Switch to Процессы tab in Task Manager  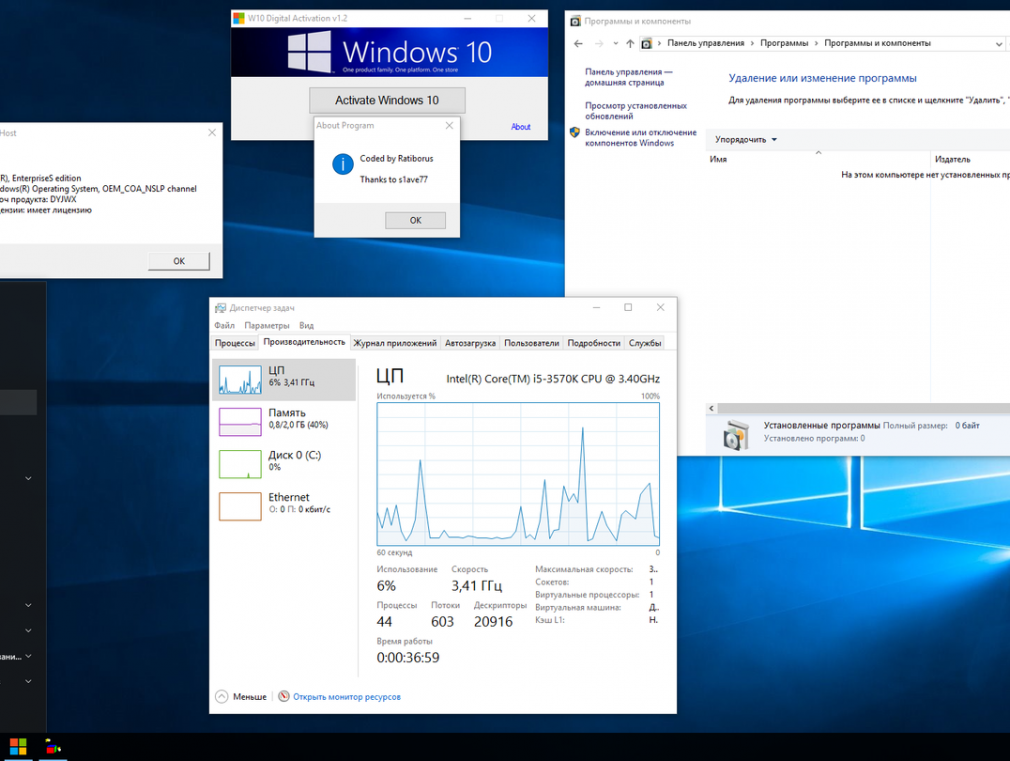(234, 343)
